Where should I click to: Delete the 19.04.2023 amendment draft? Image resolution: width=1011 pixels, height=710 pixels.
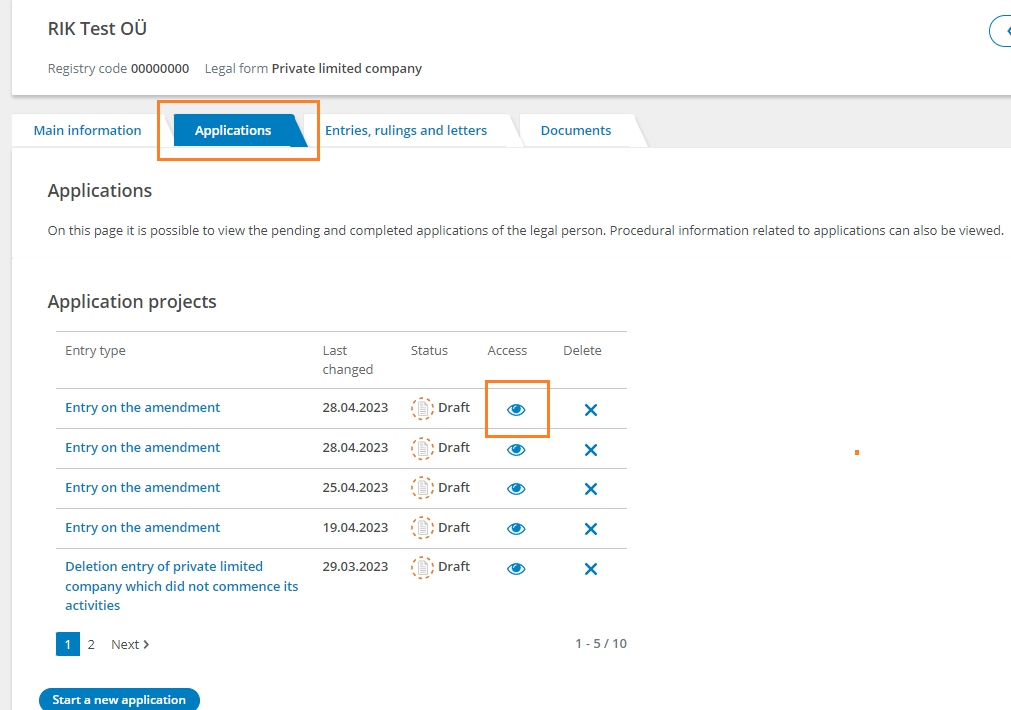coord(591,529)
